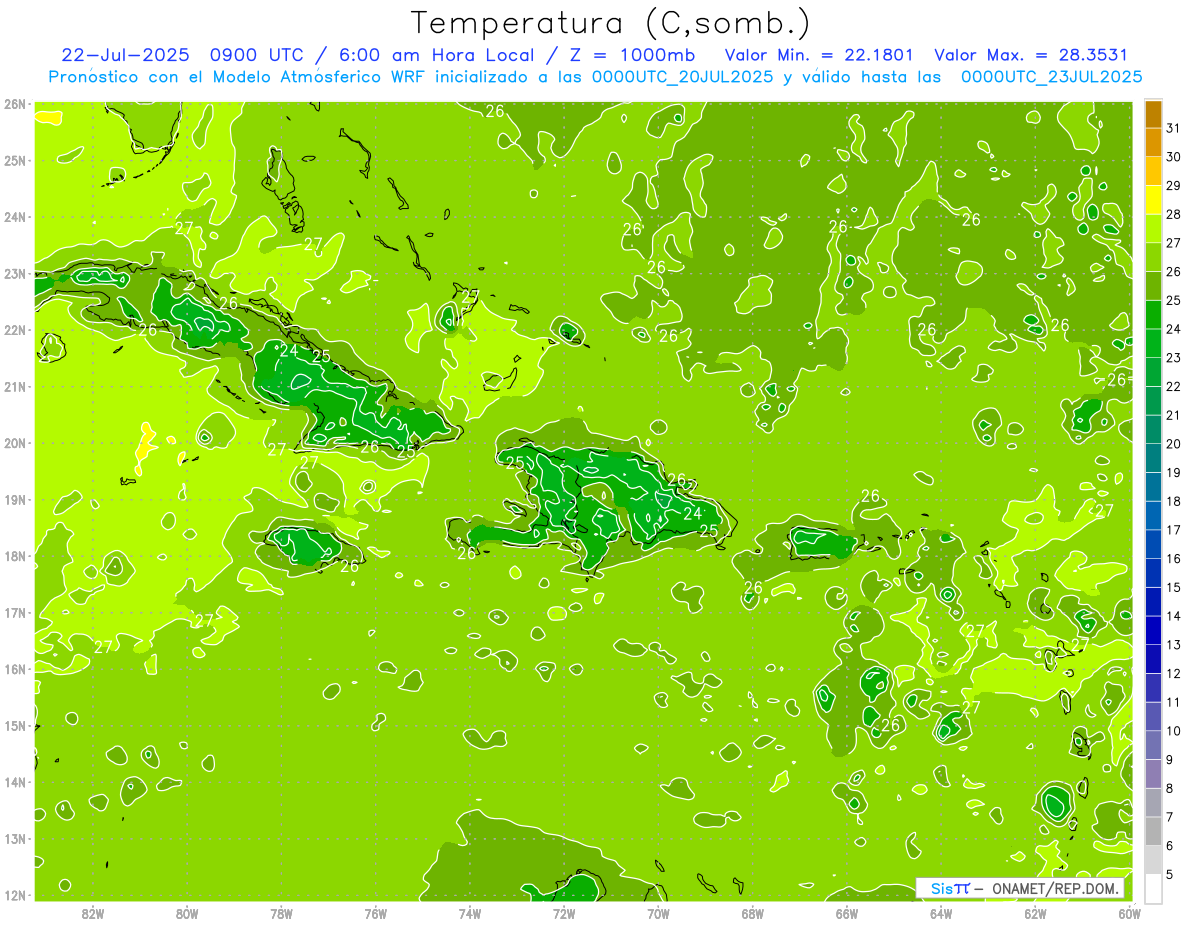
Task: Click the latitude axis label "14N"
Action: (14, 782)
